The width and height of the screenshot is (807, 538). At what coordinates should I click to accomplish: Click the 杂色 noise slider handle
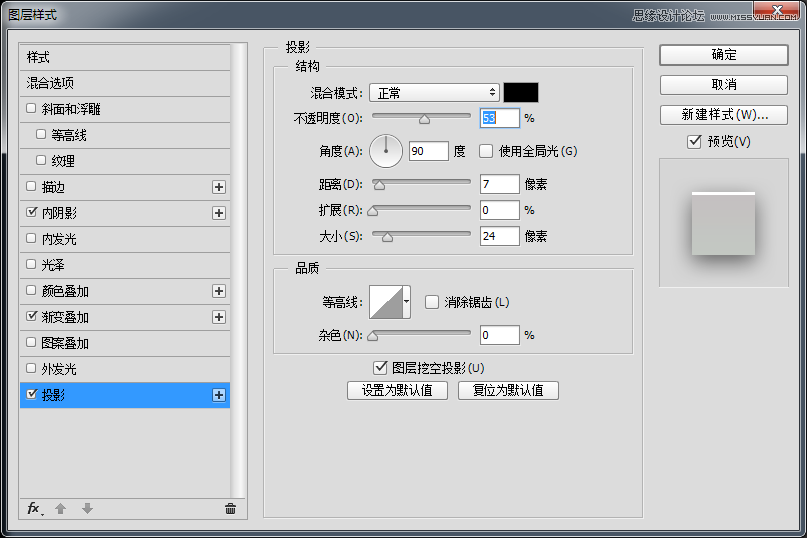373,336
